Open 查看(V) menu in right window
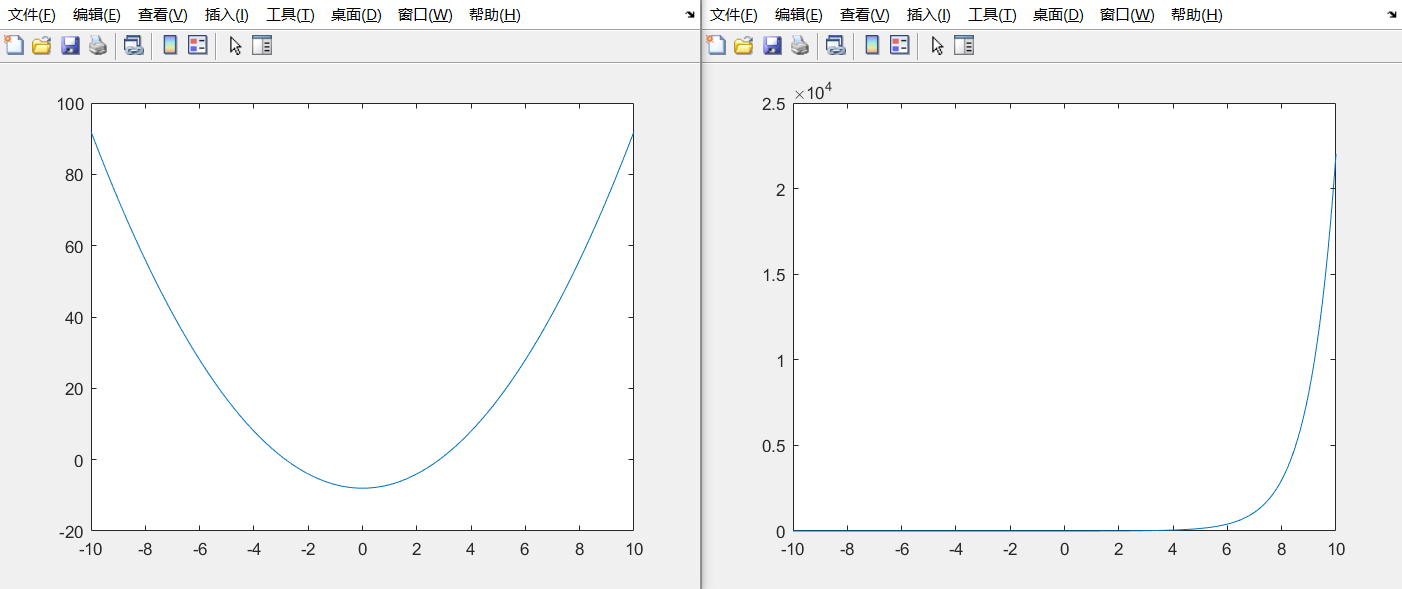1402x589 pixels. 865,15
